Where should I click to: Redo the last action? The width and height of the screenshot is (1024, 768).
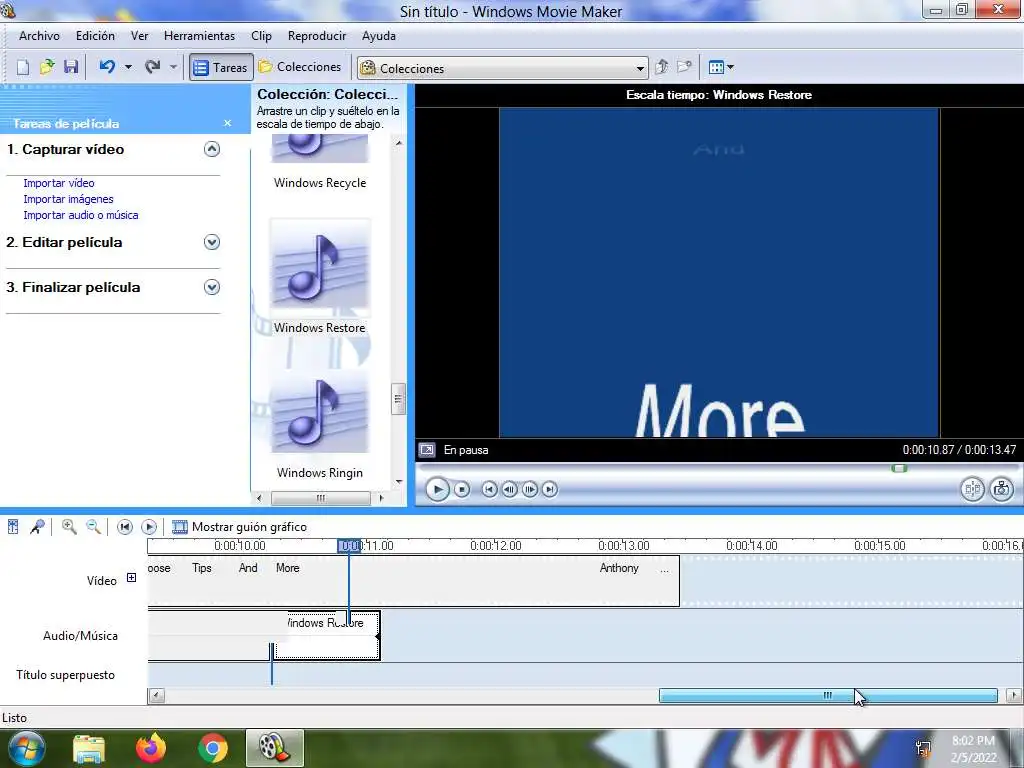[x=153, y=67]
